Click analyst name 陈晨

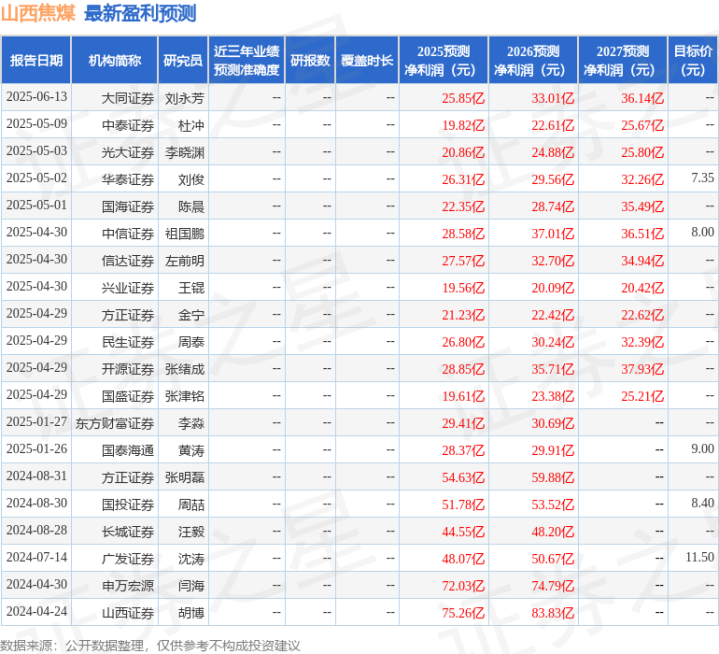click(x=191, y=207)
